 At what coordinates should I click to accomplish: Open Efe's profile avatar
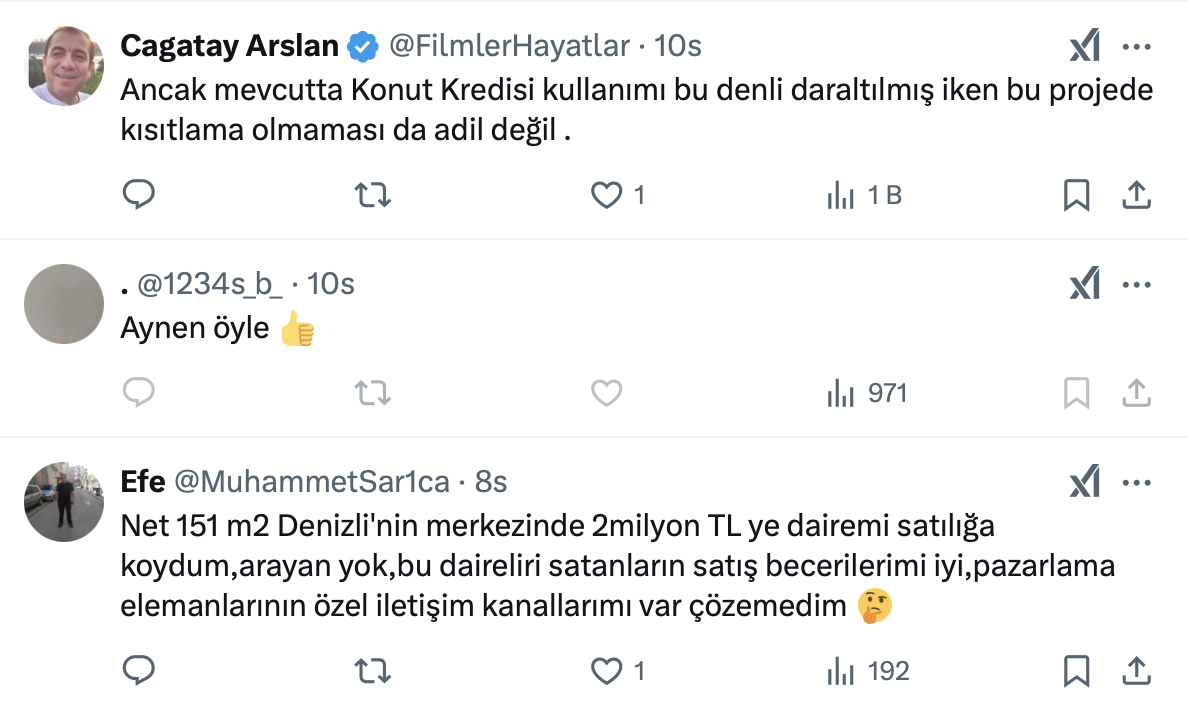pos(63,502)
